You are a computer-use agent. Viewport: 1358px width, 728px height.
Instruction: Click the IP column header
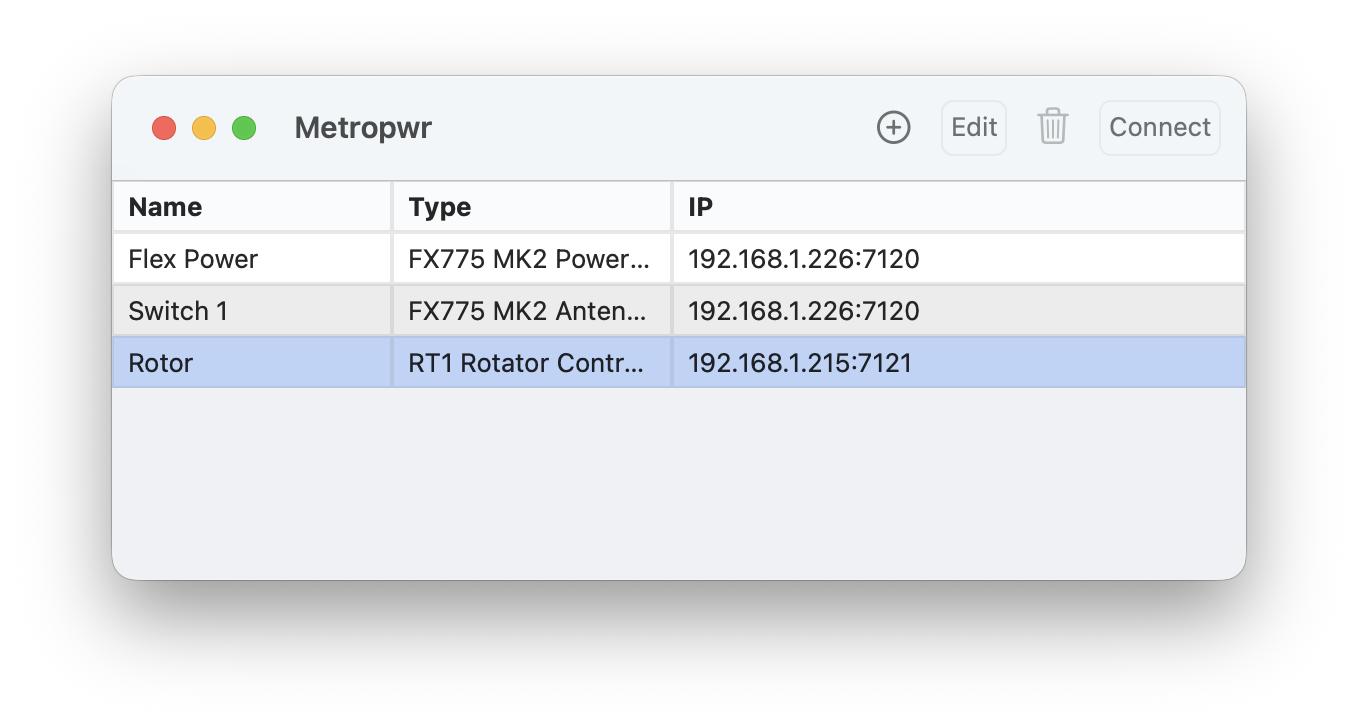701,207
